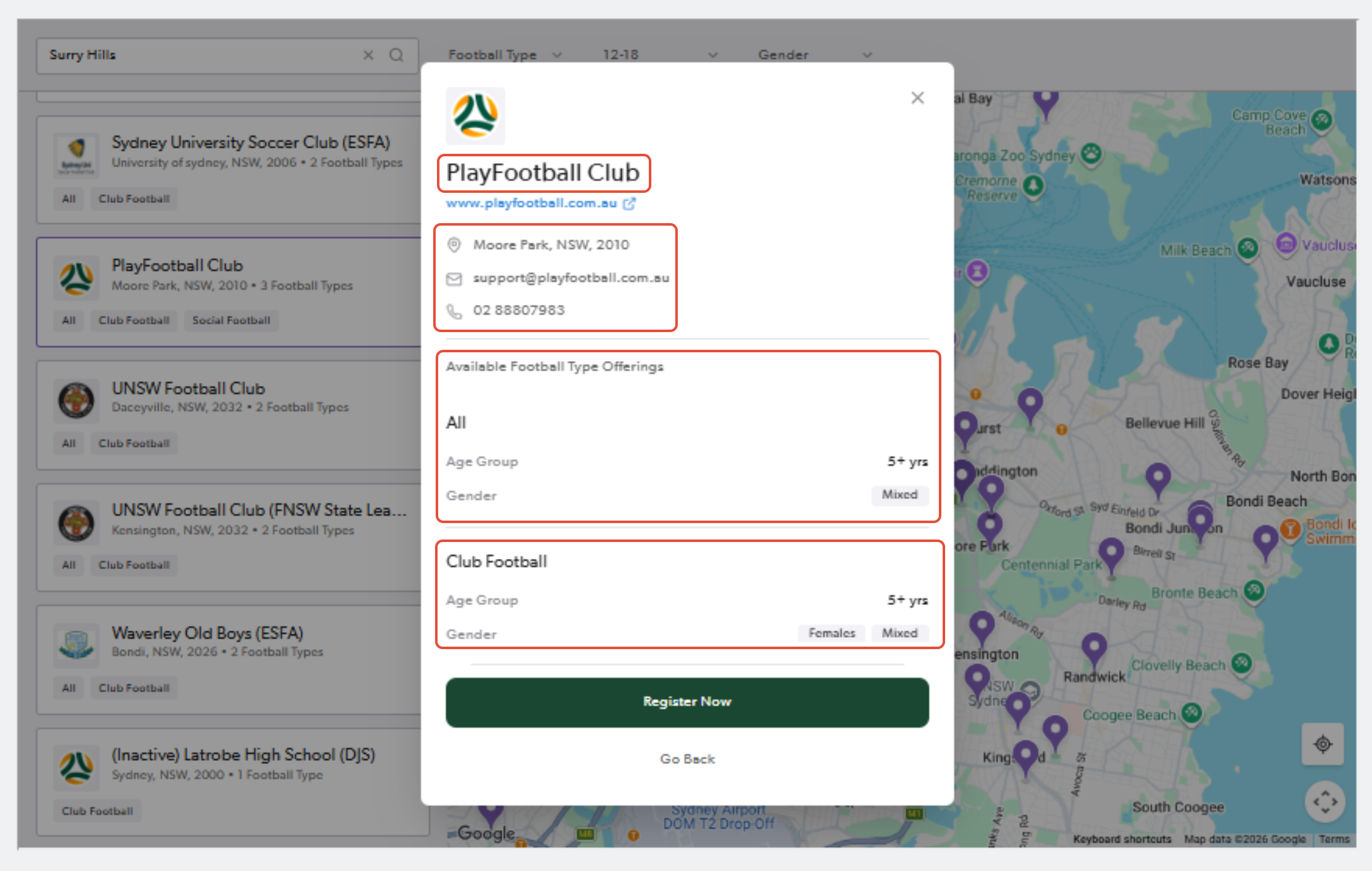The height and width of the screenshot is (871, 1372).
Task: Toggle fullscreen map view button
Action: pyautogui.click(x=1325, y=802)
